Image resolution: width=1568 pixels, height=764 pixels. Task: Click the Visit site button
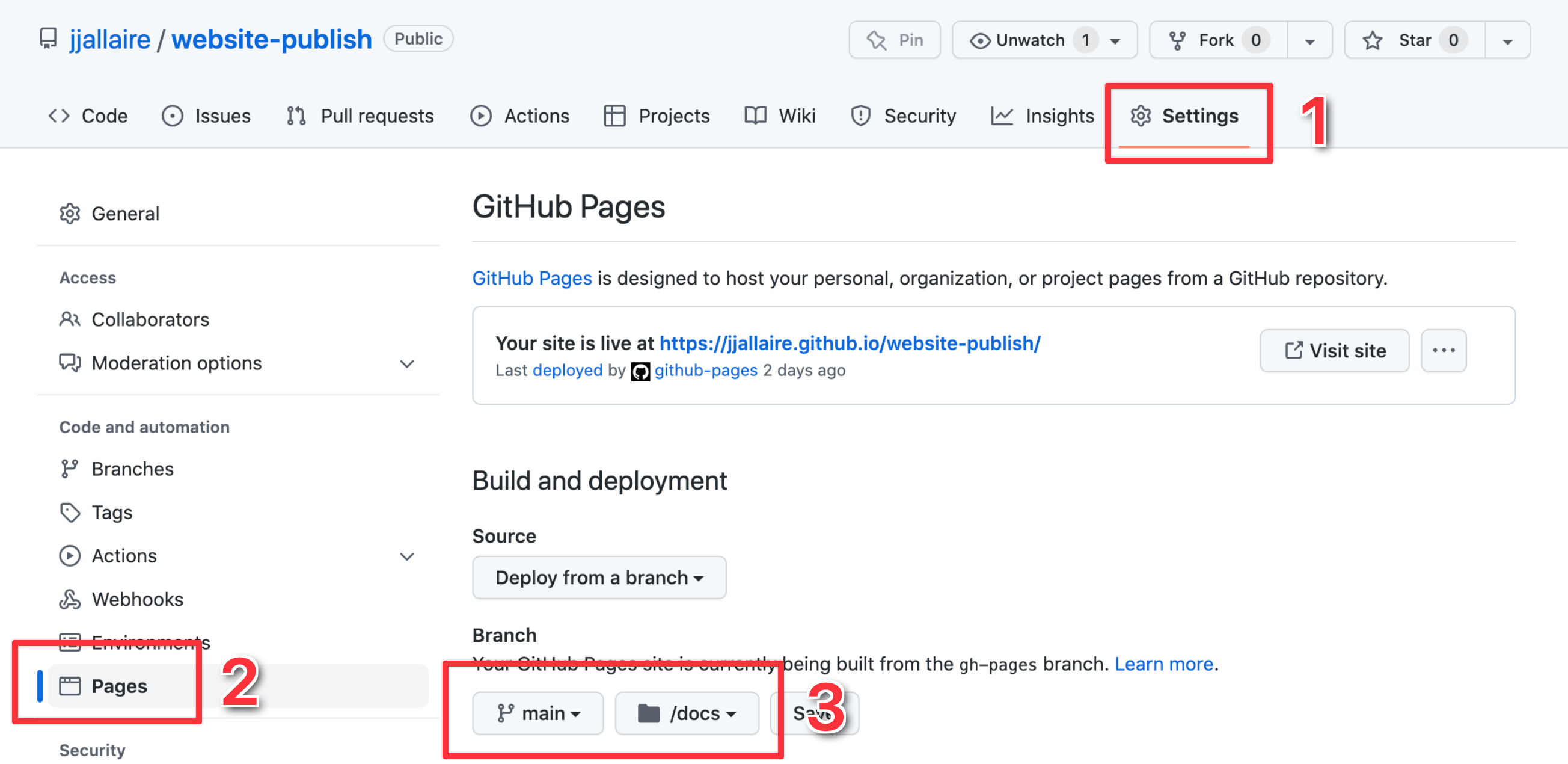click(1334, 350)
